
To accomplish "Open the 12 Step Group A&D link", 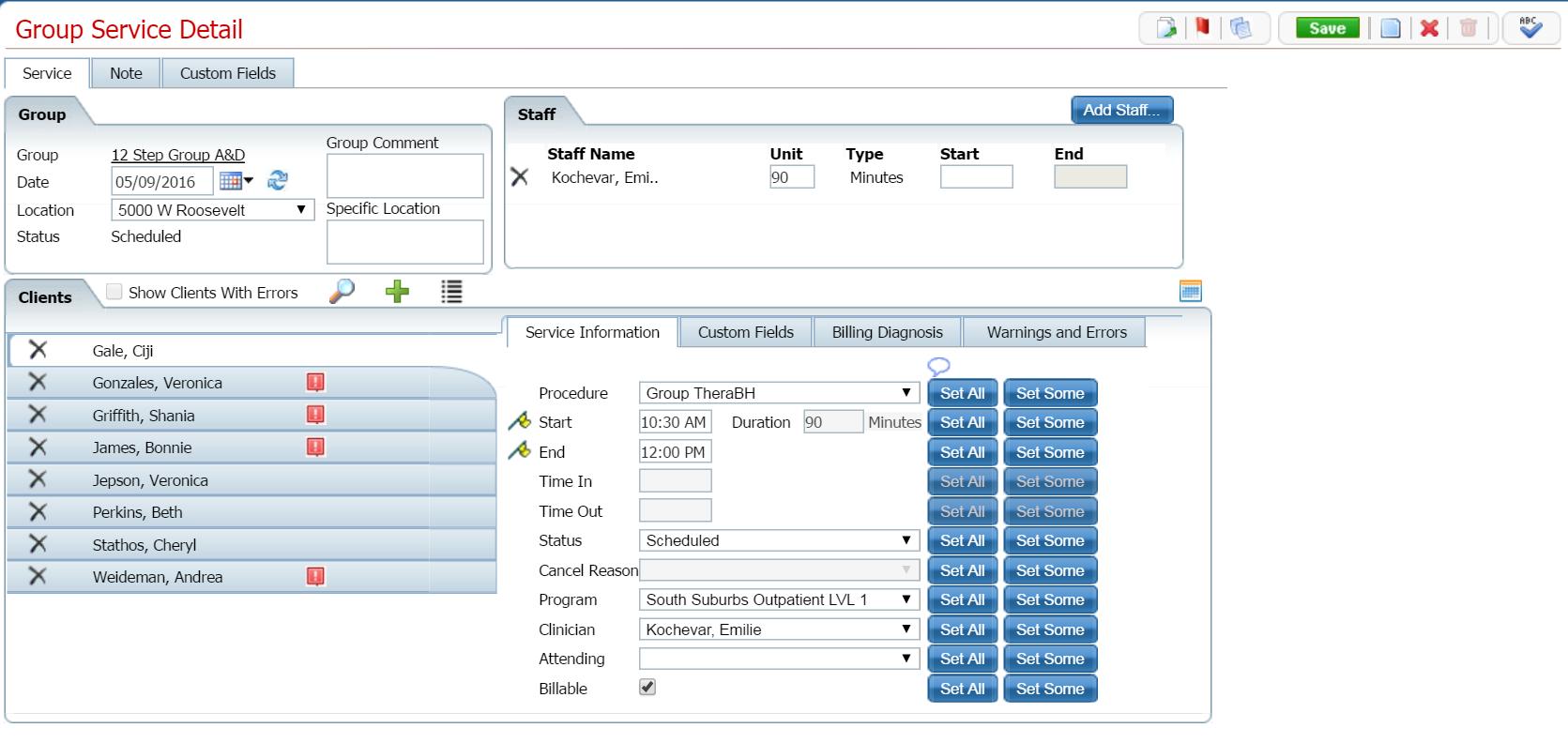I will 178,155.
